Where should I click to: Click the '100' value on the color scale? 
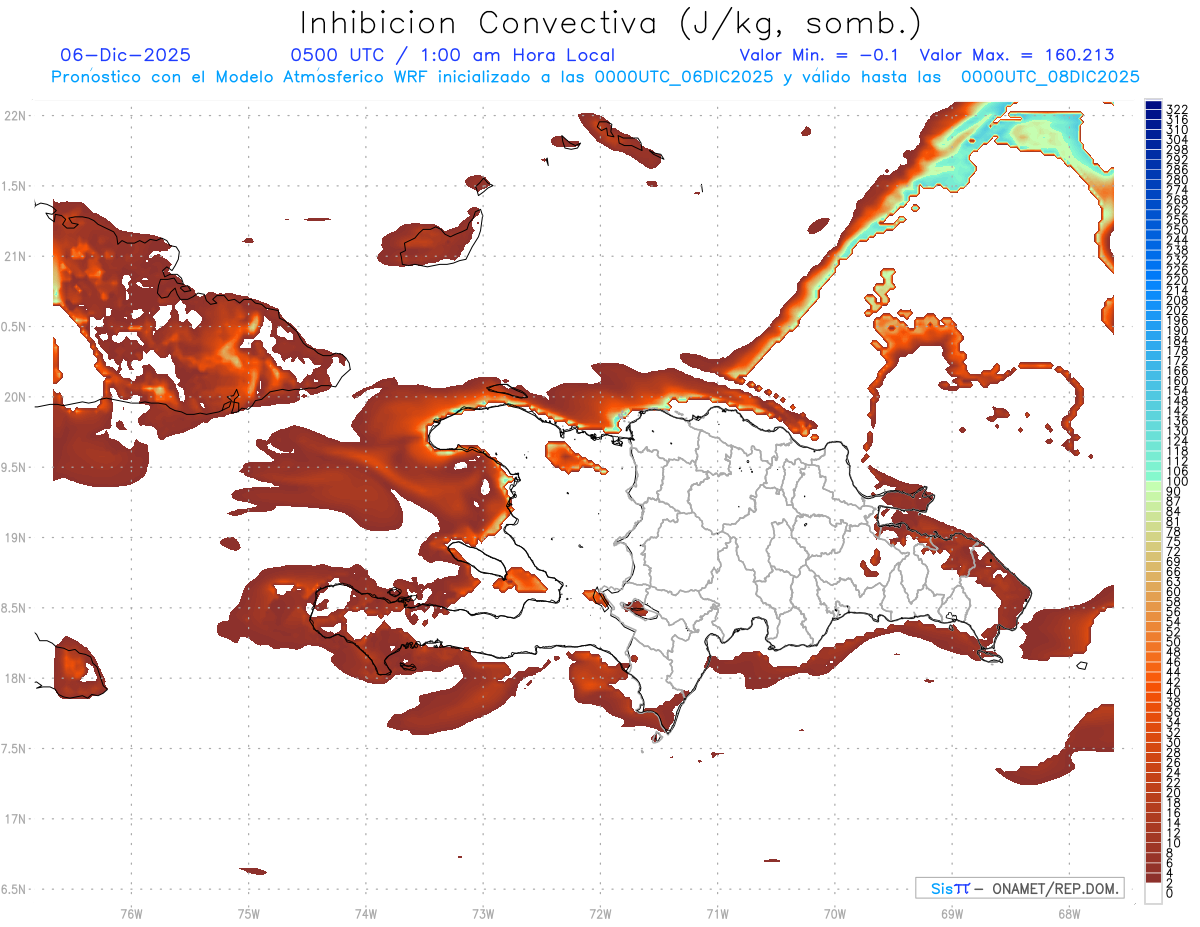pyautogui.click(x=1177, y=481)
